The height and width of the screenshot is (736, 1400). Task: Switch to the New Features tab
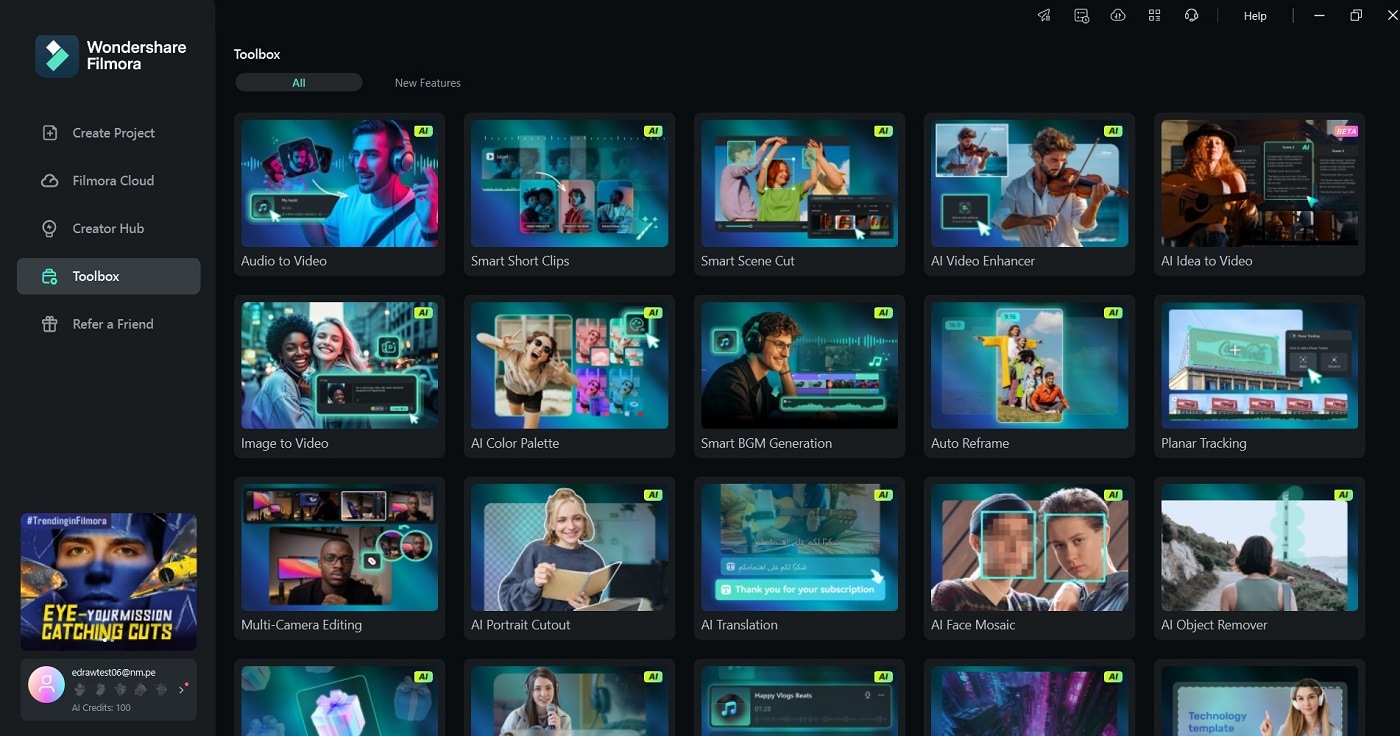pos(428,83)
